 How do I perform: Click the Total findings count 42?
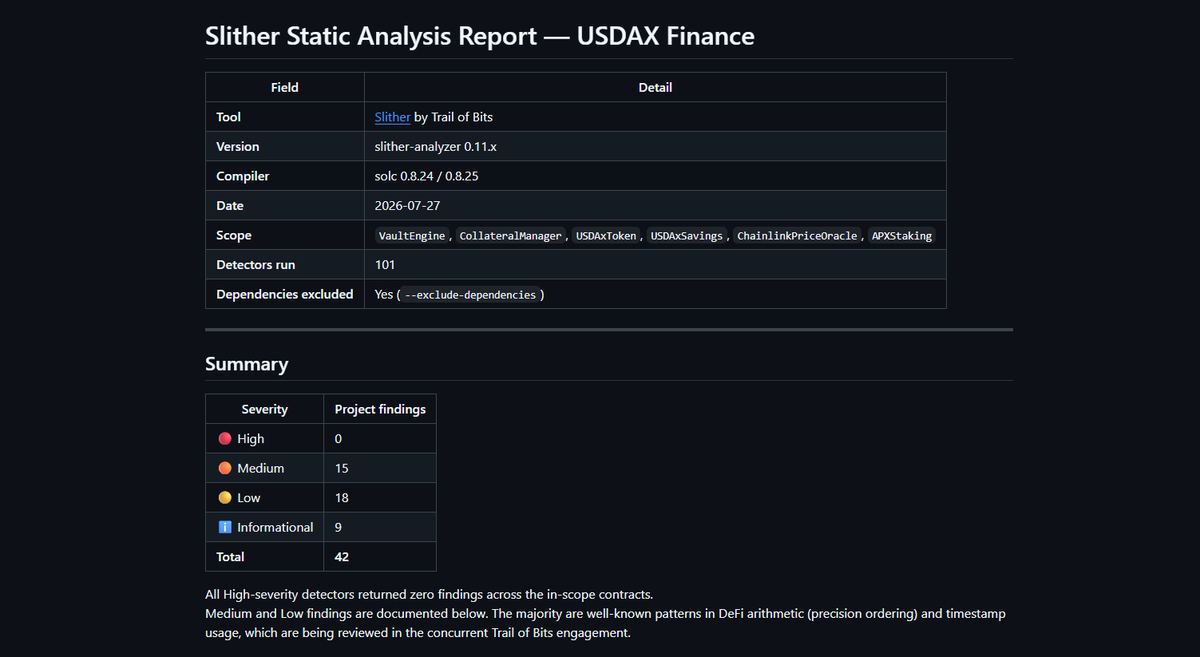pyautogui.click(x=342, y=556)
